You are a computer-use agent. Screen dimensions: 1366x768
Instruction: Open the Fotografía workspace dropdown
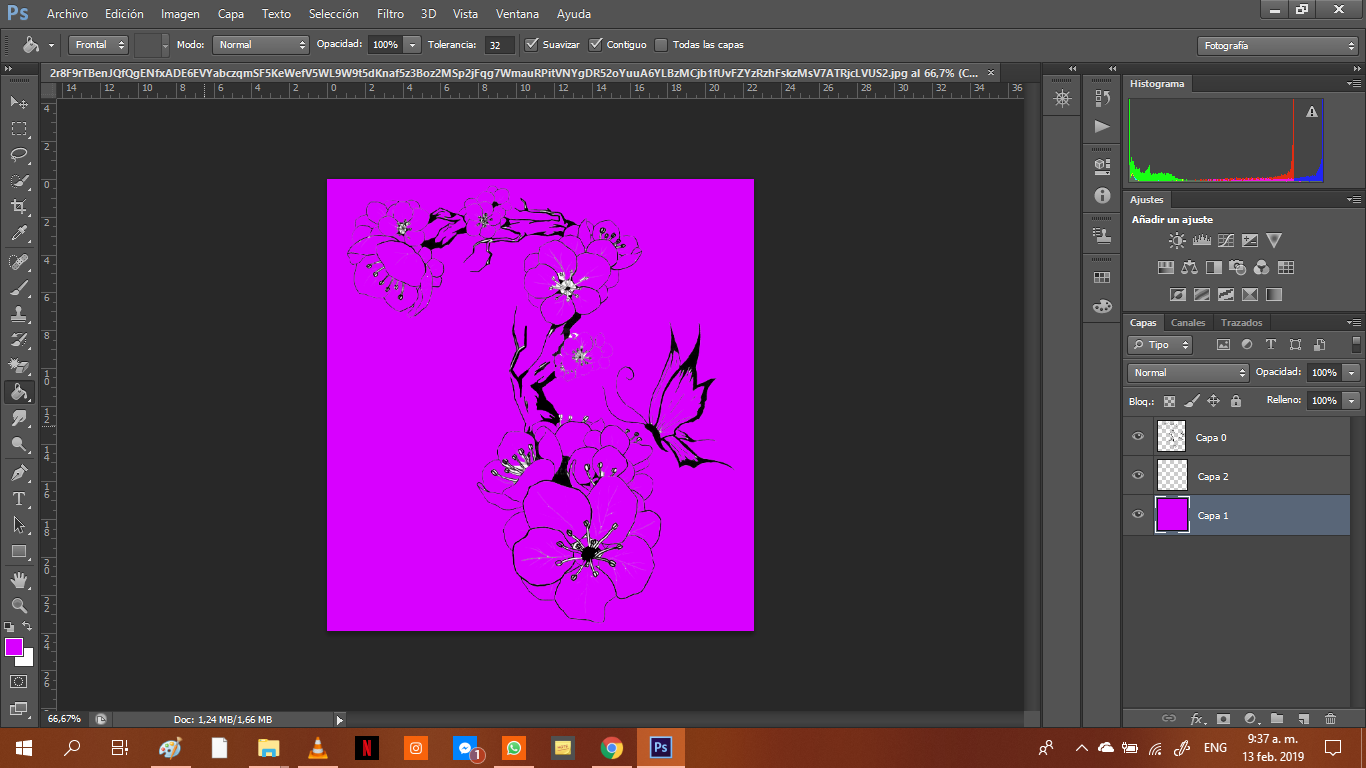(x=1277, y=46)
